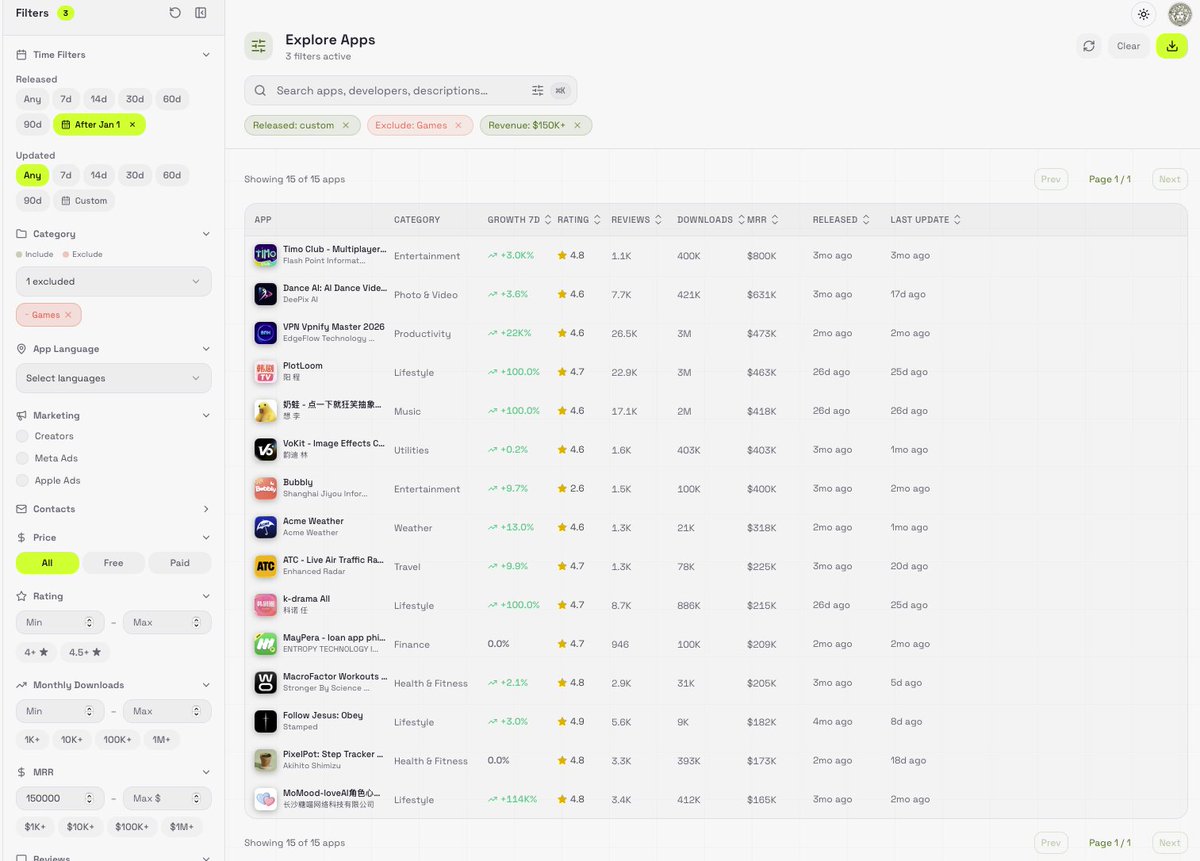This screenshot has height=861, width=1200.
Task: Open the Select languages dropdown
Action: pos(114,378)
